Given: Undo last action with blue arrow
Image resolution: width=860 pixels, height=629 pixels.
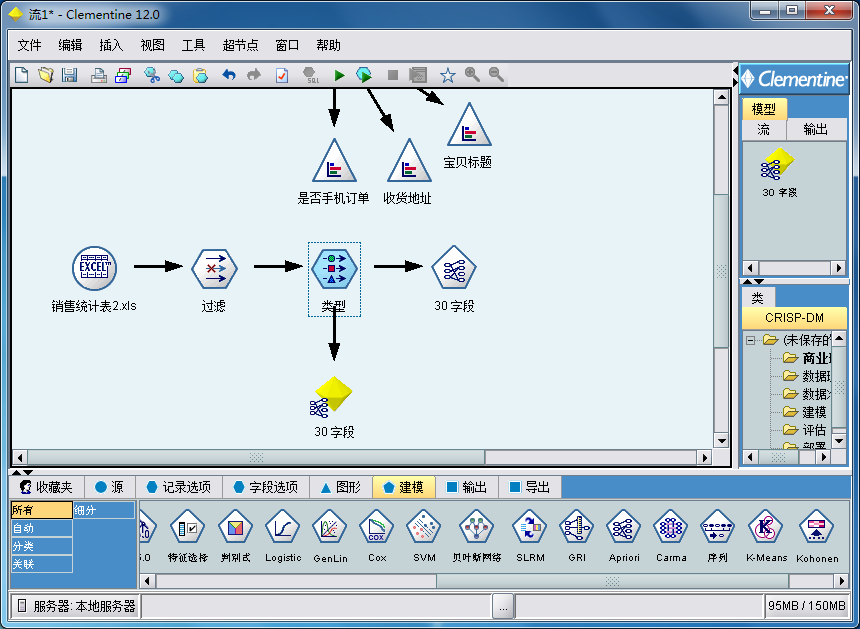Looking at the screenshot, I should [229, 75].
